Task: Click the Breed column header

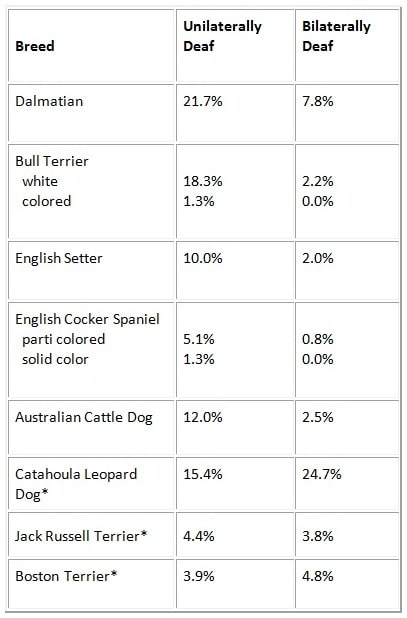Action: coord(35,46)
